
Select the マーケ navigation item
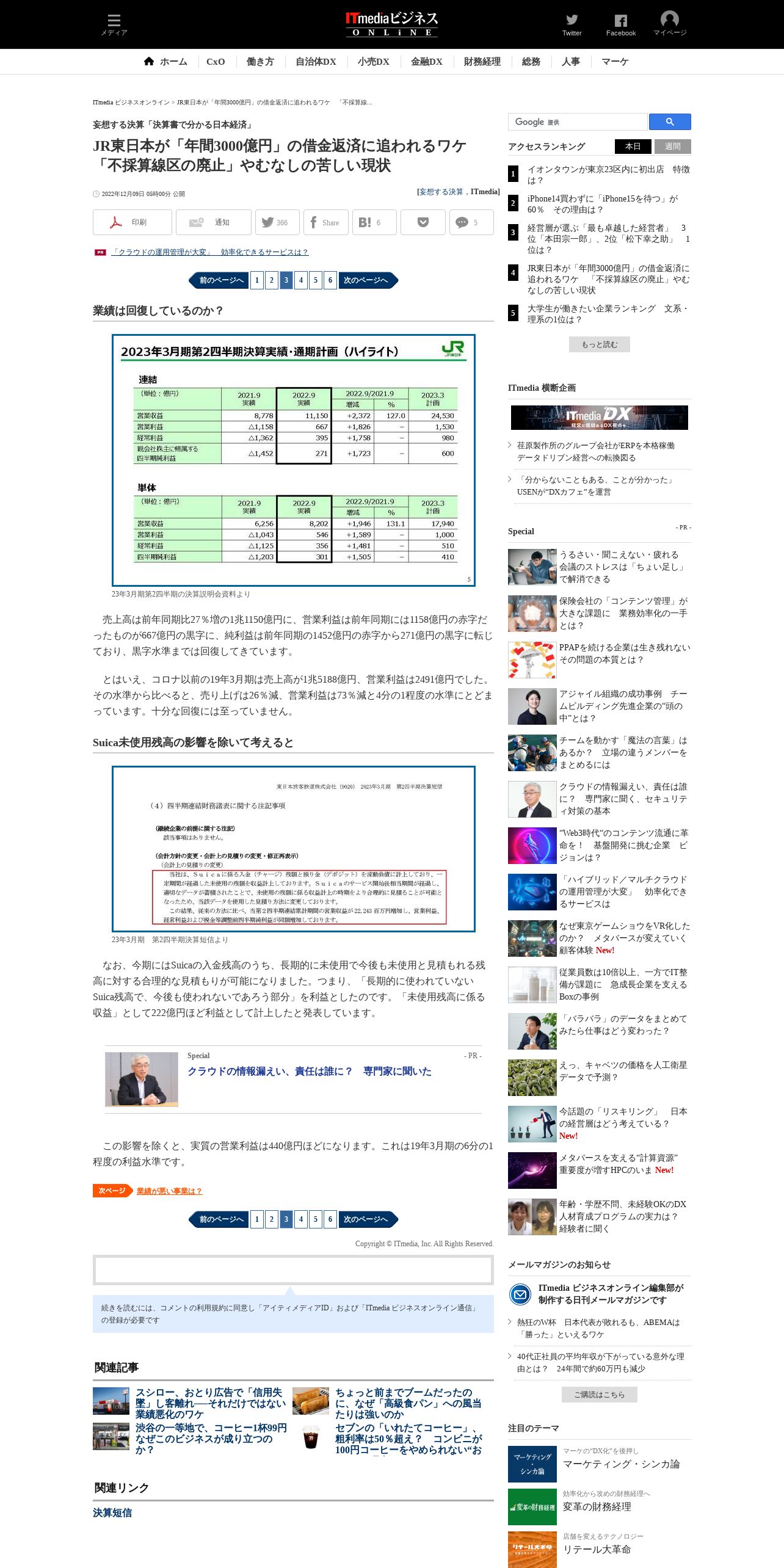click(615, 62)
